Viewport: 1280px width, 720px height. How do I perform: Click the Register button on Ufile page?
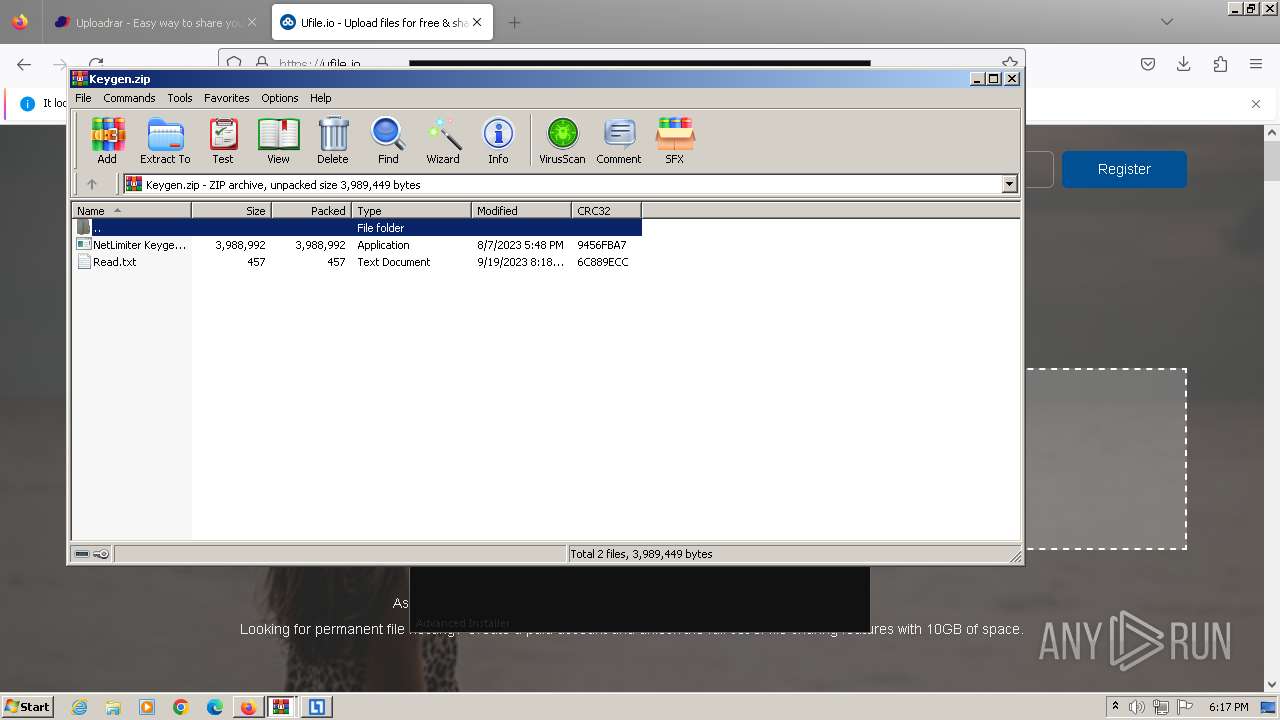pos(1124,169)
